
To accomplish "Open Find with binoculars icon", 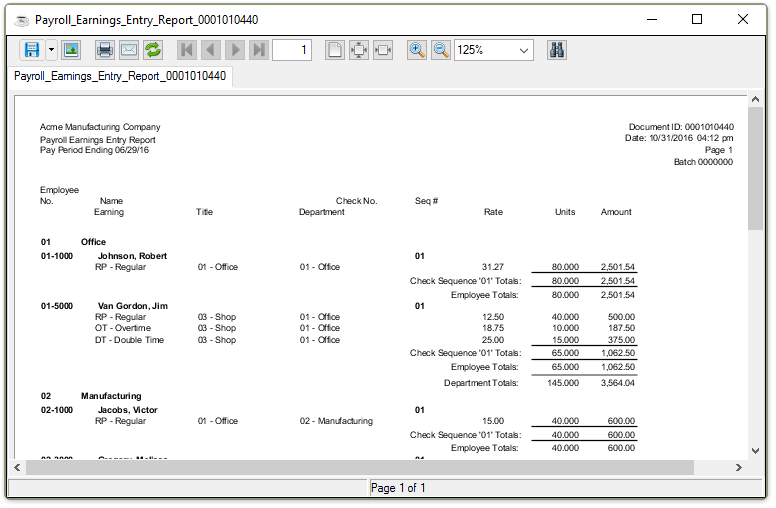I will [557, 50].
